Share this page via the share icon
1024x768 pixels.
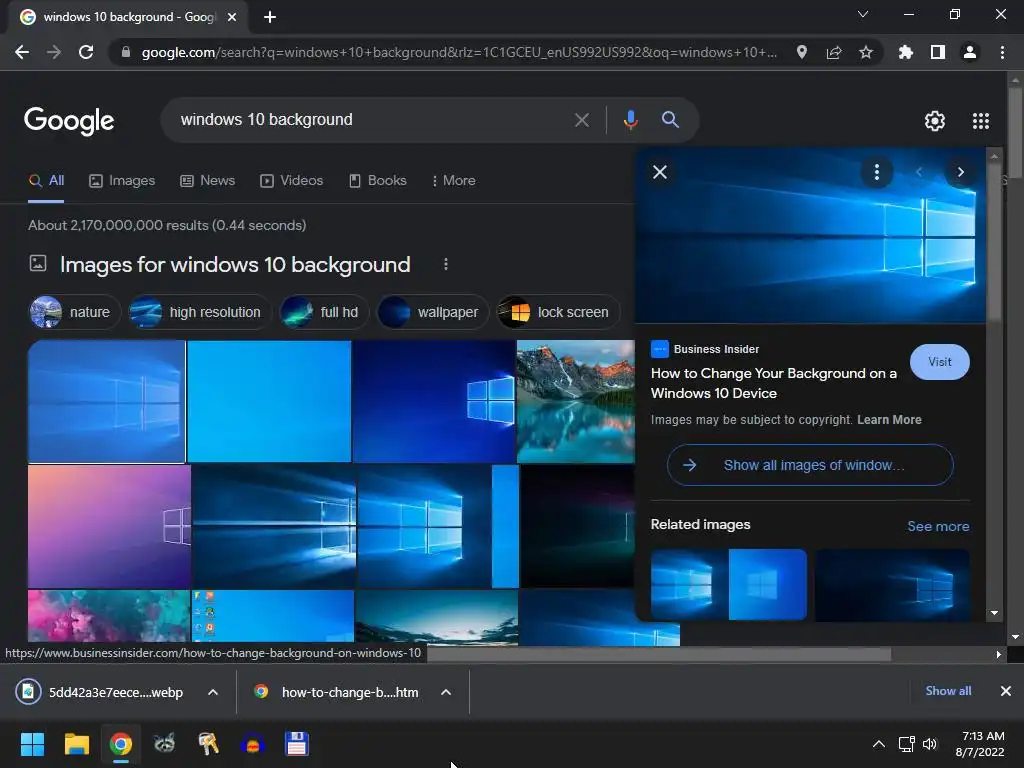(834, 52)
